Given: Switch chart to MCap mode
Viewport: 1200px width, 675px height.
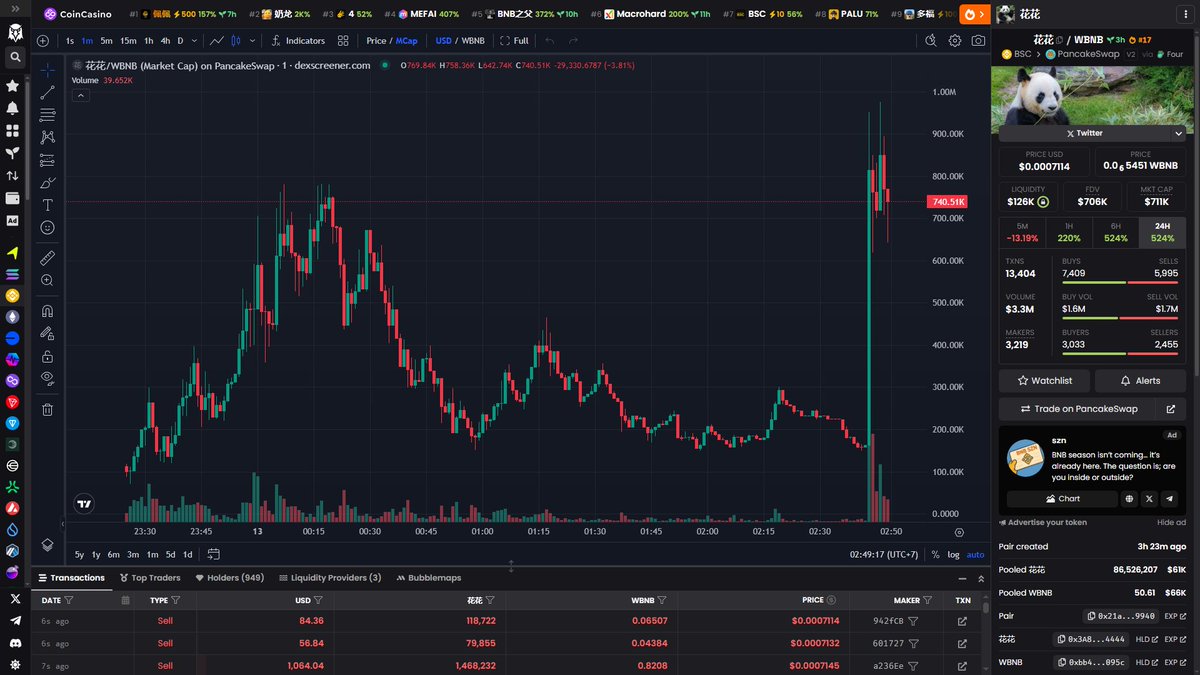Looking at the screenshot, I should 407,41.
